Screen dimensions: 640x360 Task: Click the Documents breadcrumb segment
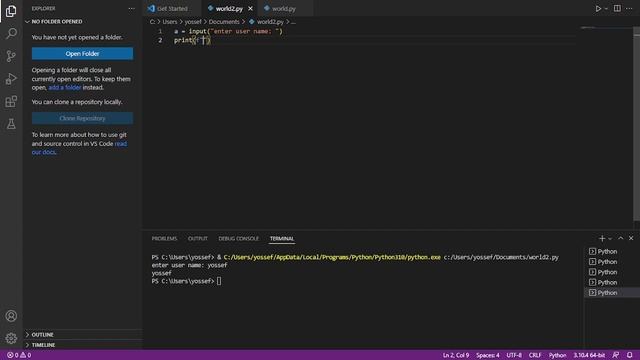click(224, 22)
